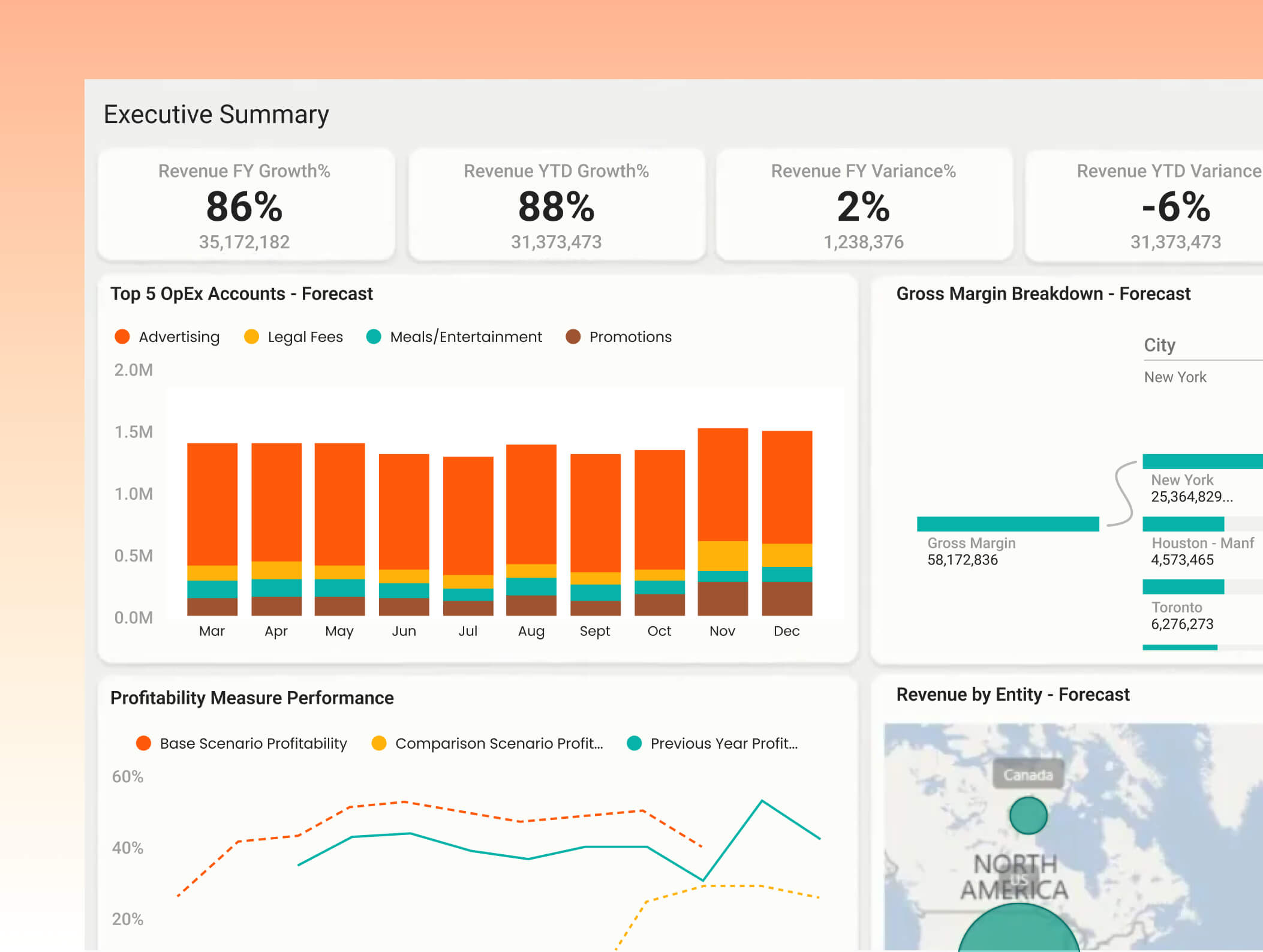Image resolution: width=1263 pixels, height=952 pixels.
Task: Click Revenue by Entity - Forecast title
Action: point(1013,695)
